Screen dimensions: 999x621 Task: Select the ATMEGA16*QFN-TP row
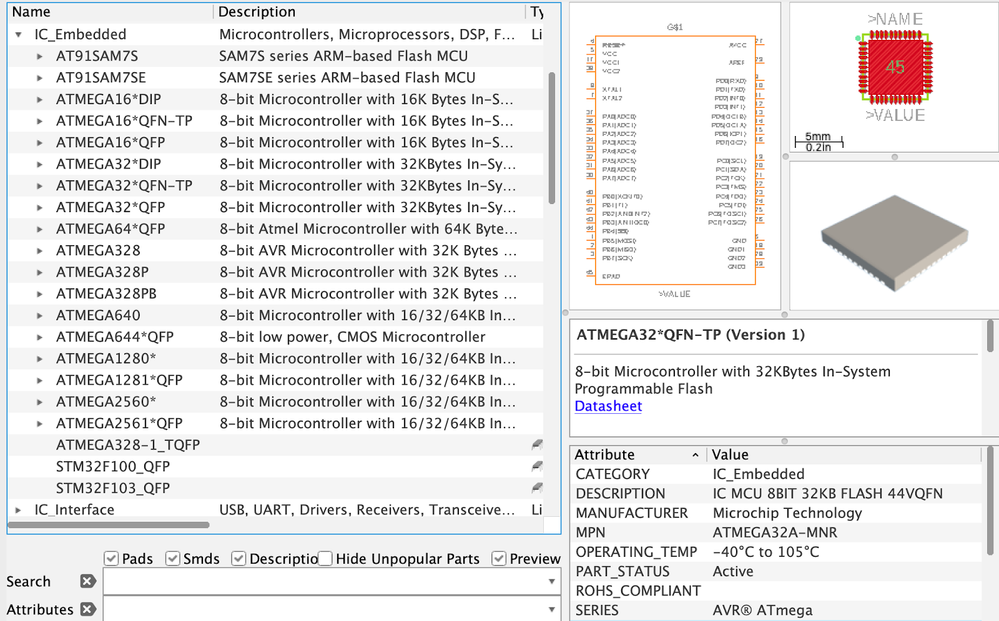(276, 121)
